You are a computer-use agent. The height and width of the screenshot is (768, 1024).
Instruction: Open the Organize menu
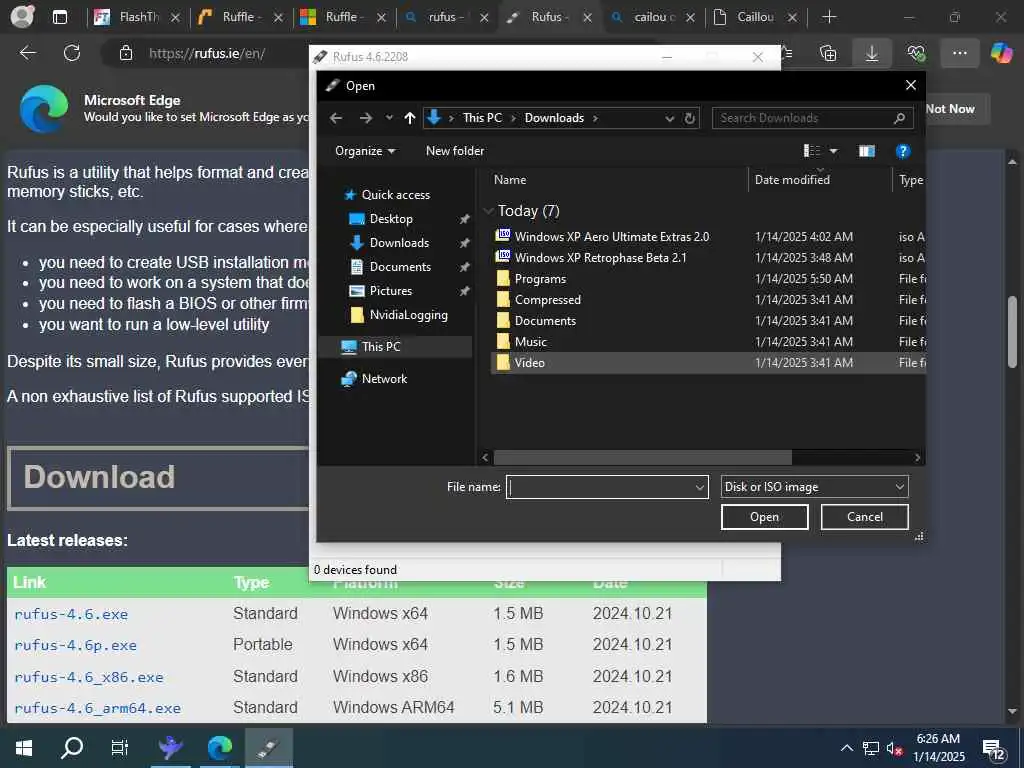tap(365, 151)
